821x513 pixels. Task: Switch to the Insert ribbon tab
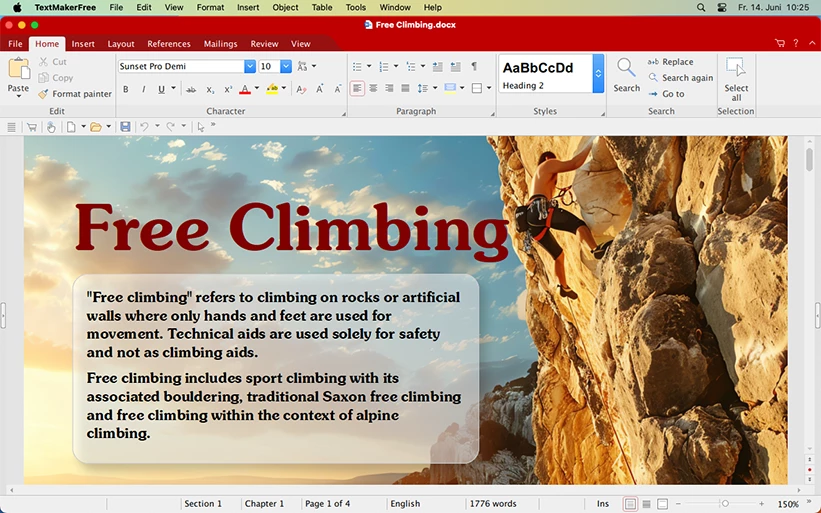point(83,44)
